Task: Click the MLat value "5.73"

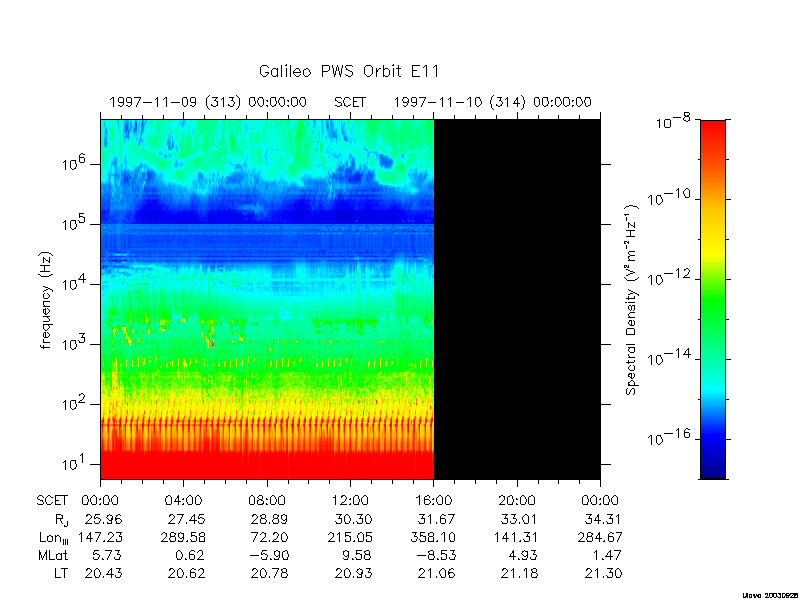Action: (x=107, y=555)
